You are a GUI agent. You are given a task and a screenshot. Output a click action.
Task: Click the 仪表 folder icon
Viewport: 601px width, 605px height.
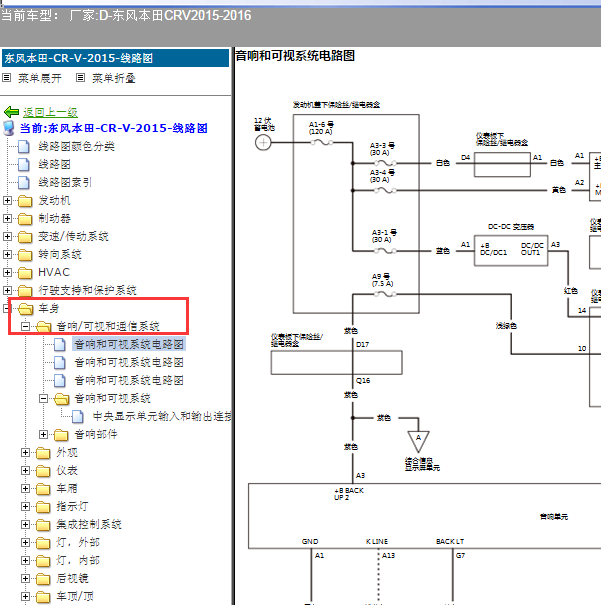[x=42, y=470]
